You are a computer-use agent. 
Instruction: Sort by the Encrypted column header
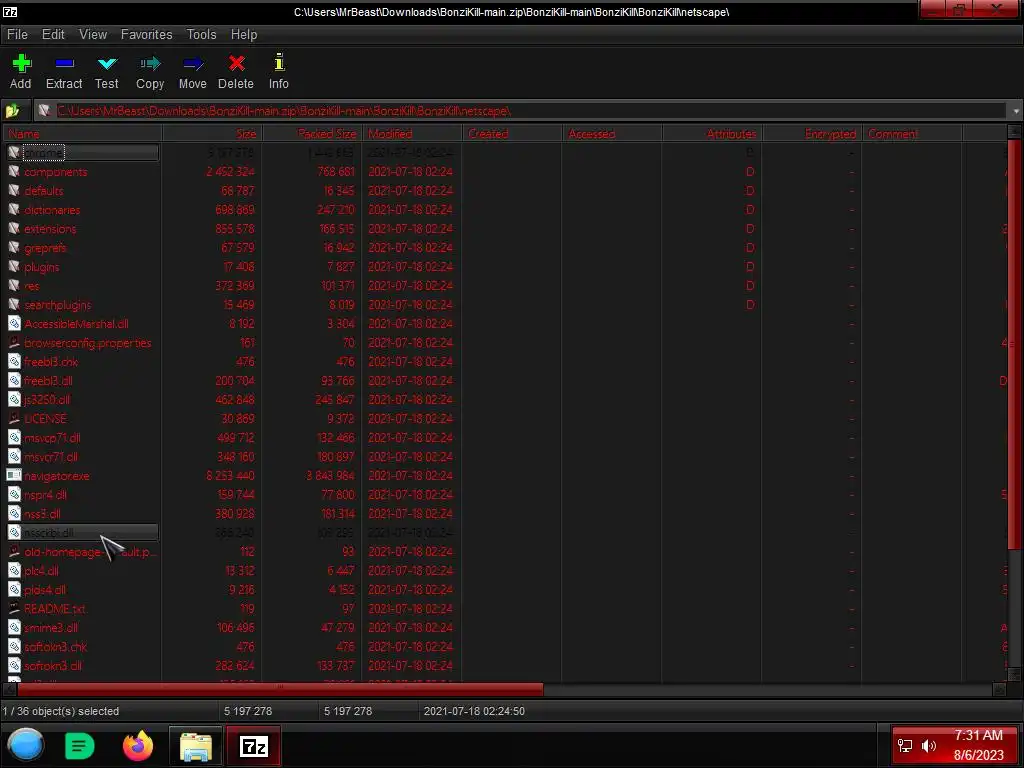click(812, 134)
